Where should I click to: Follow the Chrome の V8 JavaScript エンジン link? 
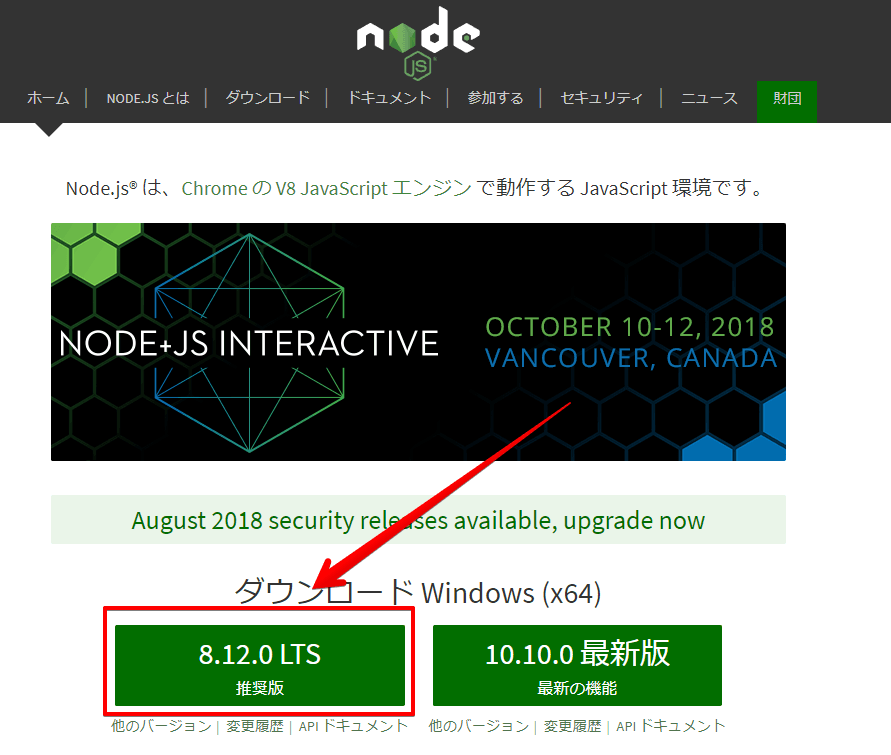pyautogui.click(x=326, y=188)
